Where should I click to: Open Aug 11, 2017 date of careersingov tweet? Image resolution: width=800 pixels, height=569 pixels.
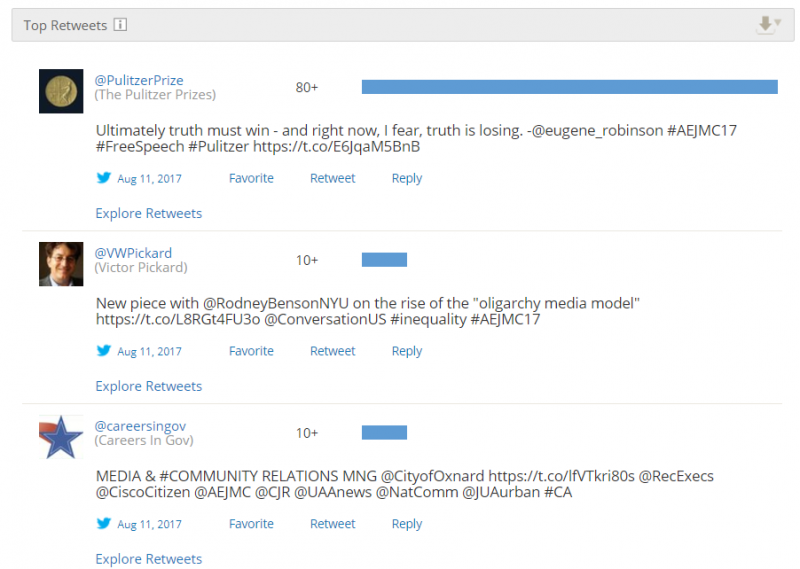tap(149, 525)
